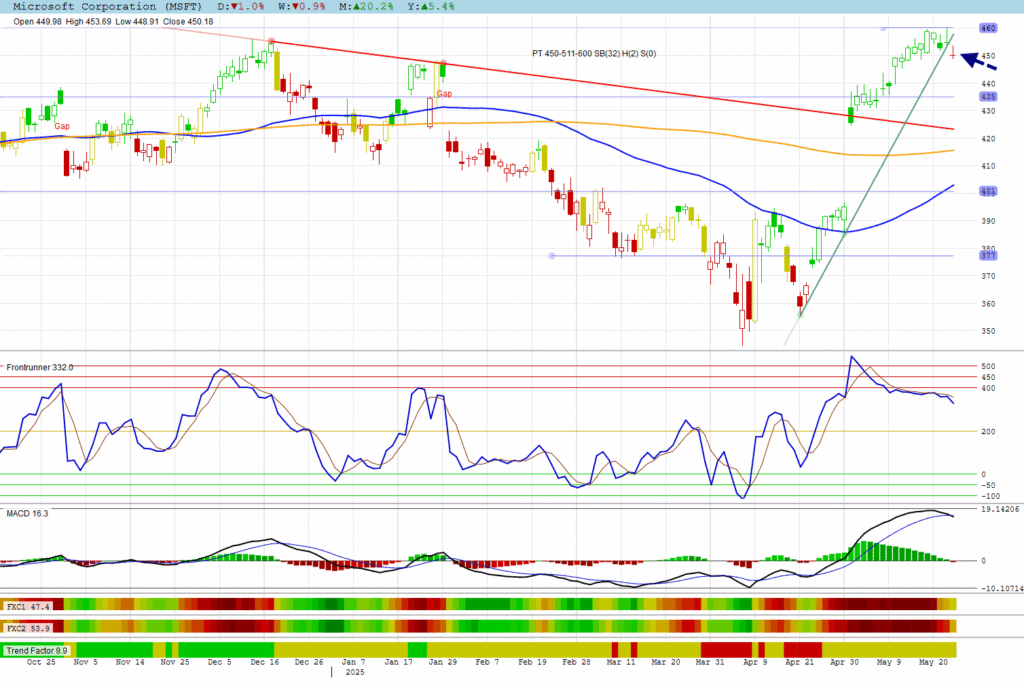Click the 500 level on the Frontrunner scale
Screen dimensions: 1024x689
(x=988, y=366)
